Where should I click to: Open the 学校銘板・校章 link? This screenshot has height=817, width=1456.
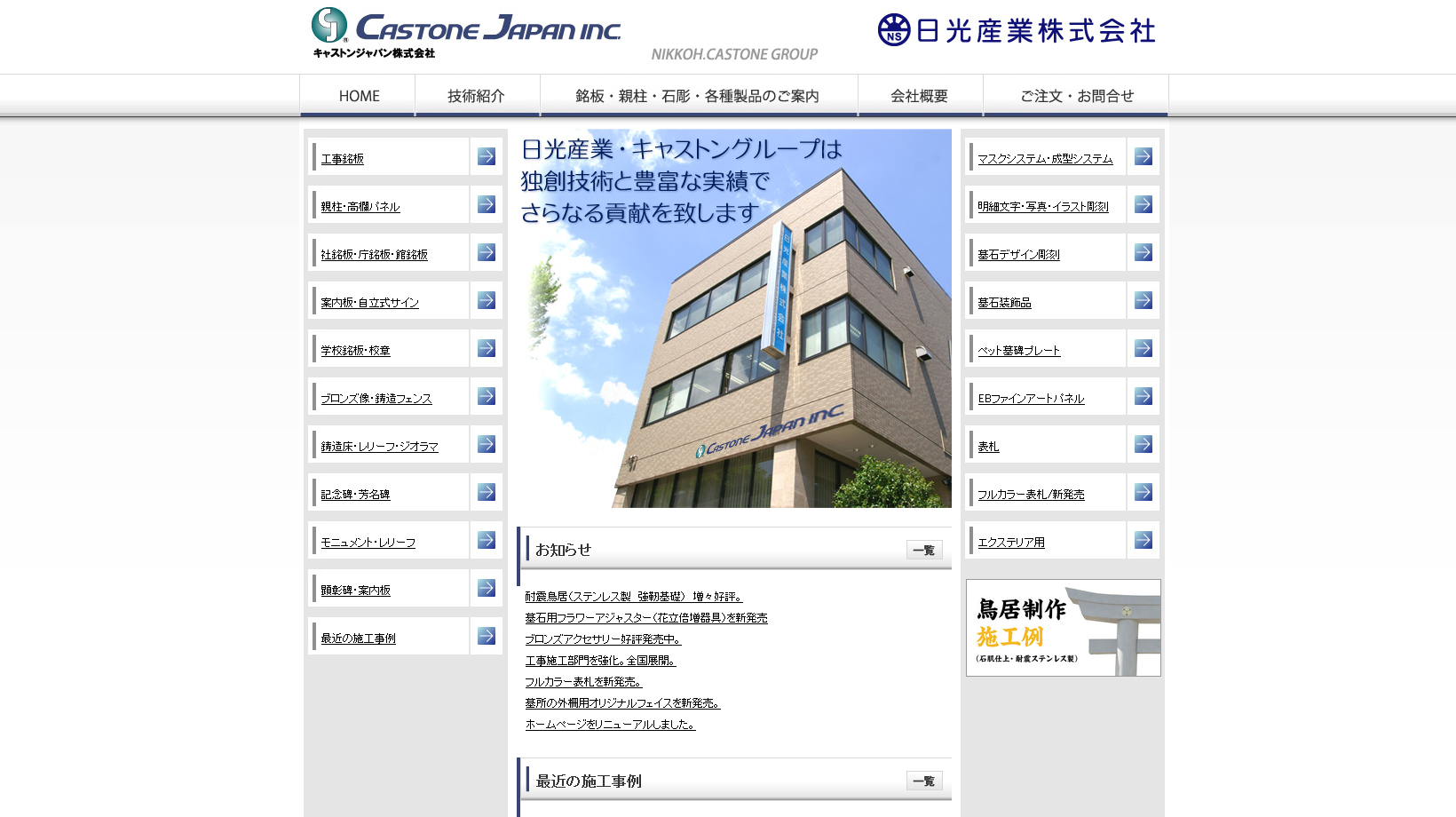[x=356, y=351]
